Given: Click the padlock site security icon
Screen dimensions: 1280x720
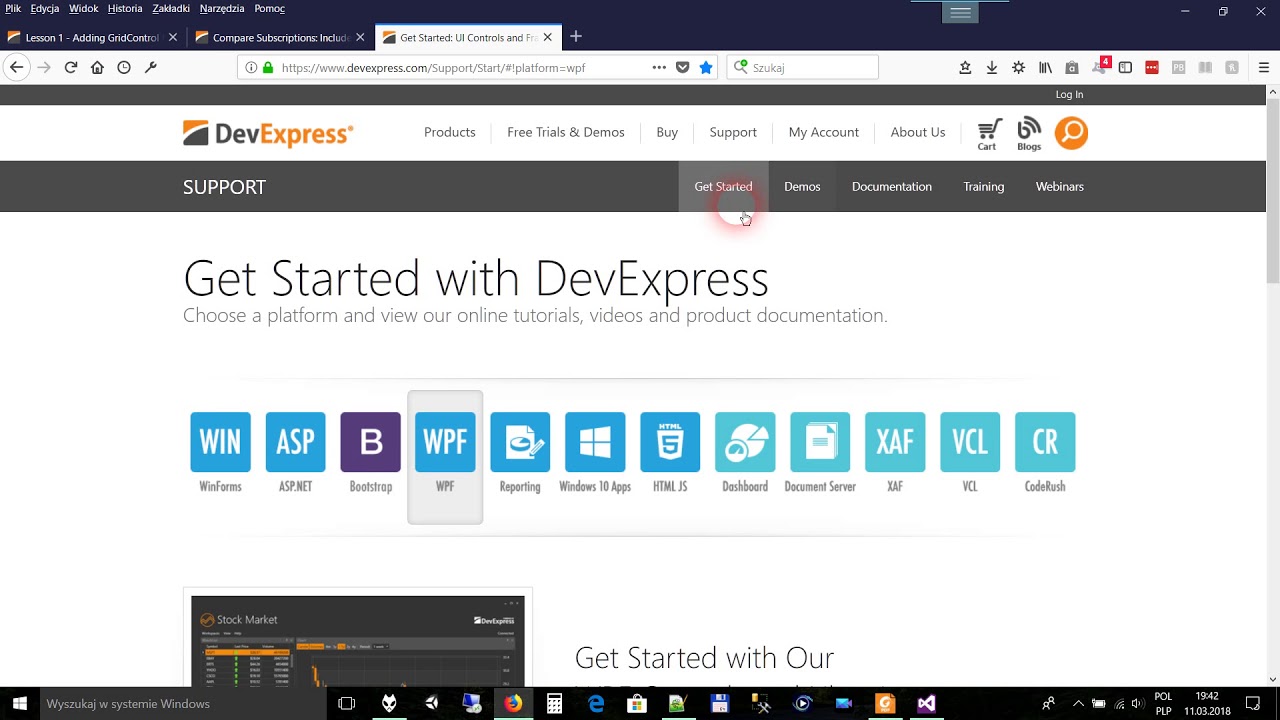Looking at the screenshot, I should pos(267,68).
